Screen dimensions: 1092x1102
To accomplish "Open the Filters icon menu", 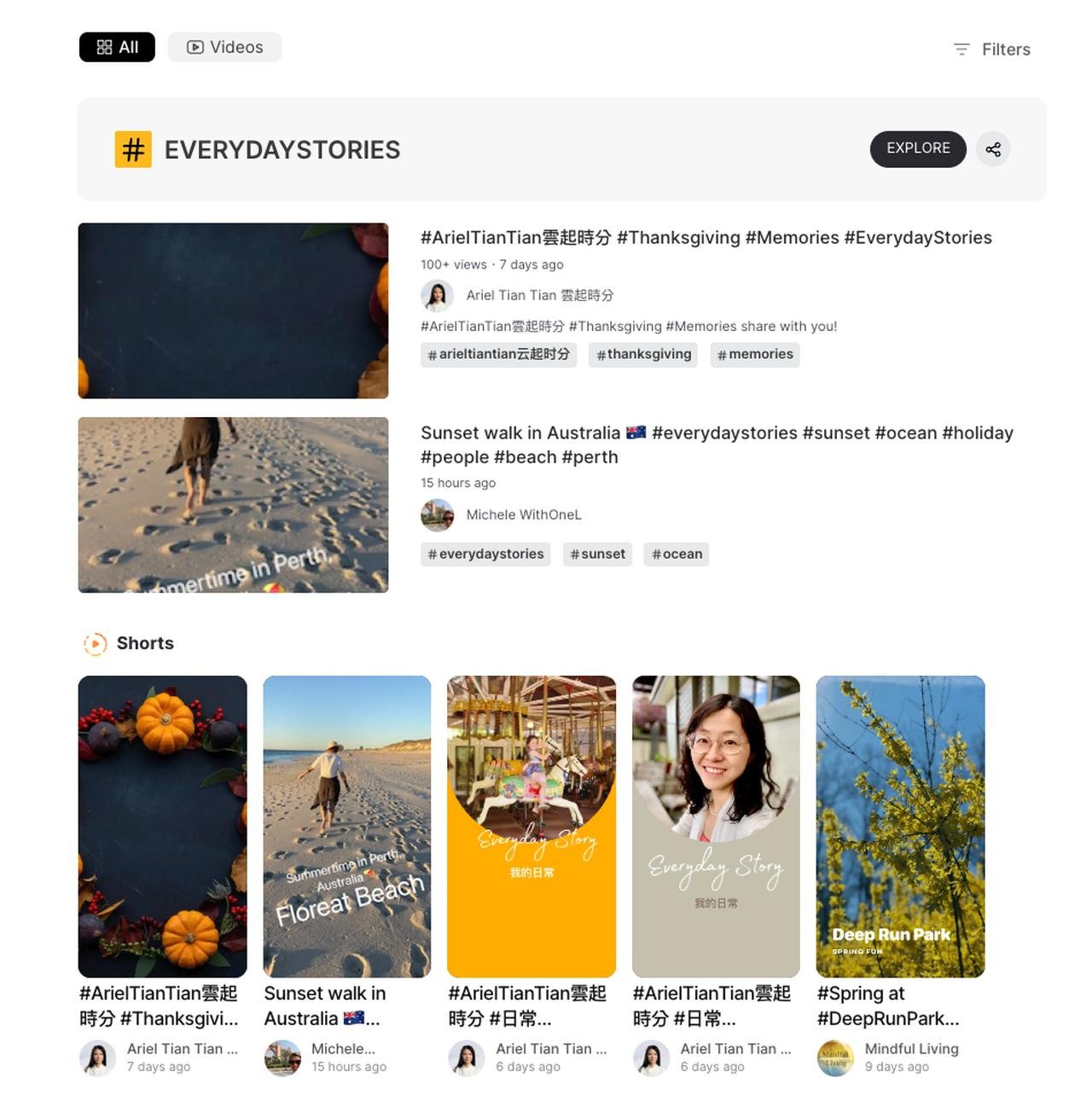I will [961, 49].
